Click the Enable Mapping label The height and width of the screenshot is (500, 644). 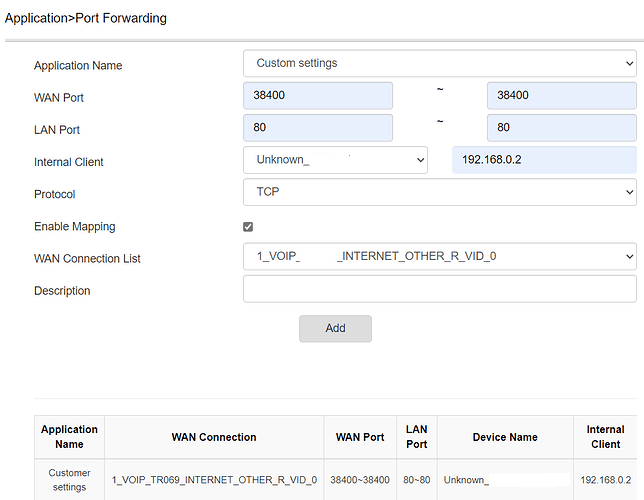pos(75,227)
